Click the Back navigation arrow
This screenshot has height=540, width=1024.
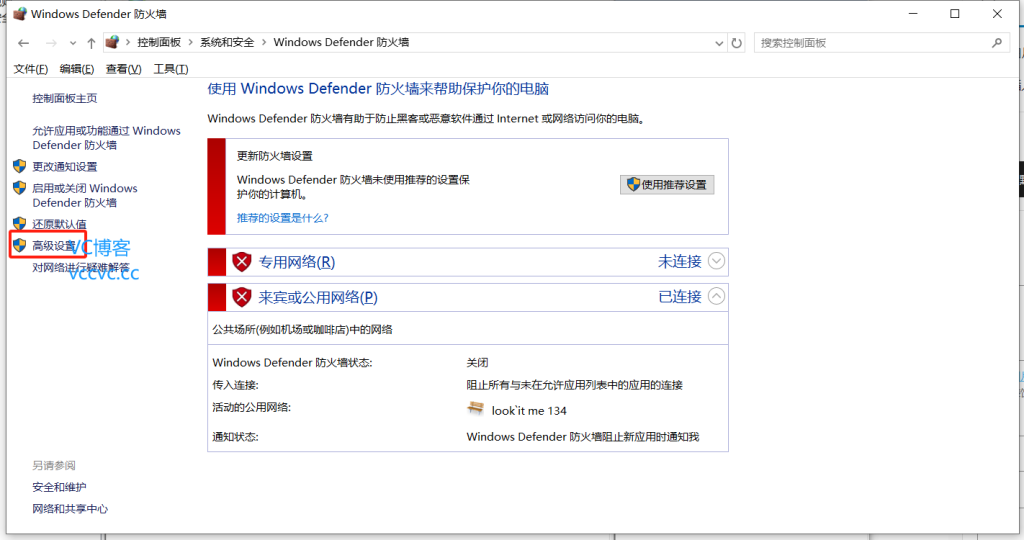(x=24, y=43)
